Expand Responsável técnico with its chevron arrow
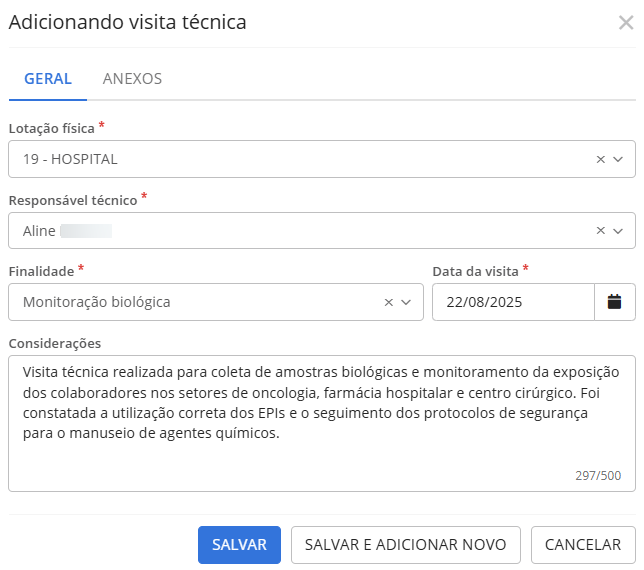Screen dimensions: 644x570 pos(618,231)
